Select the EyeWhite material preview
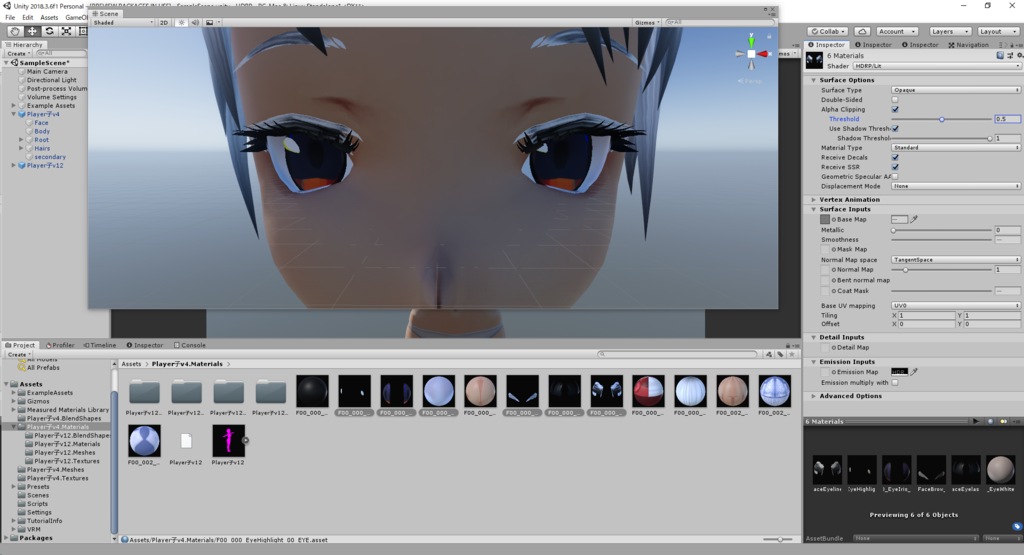This screenshot has height=555, width=1024. pyautogui.click(x=1000, y=470)
